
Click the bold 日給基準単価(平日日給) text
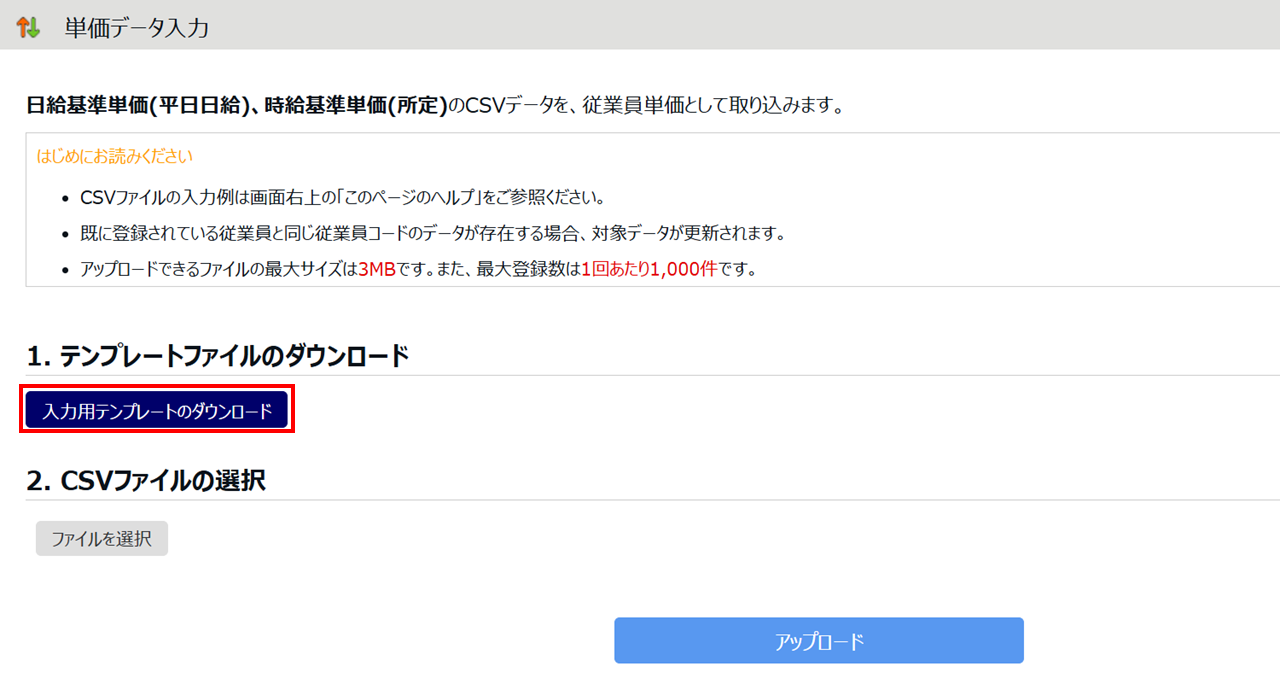[138, 105]
